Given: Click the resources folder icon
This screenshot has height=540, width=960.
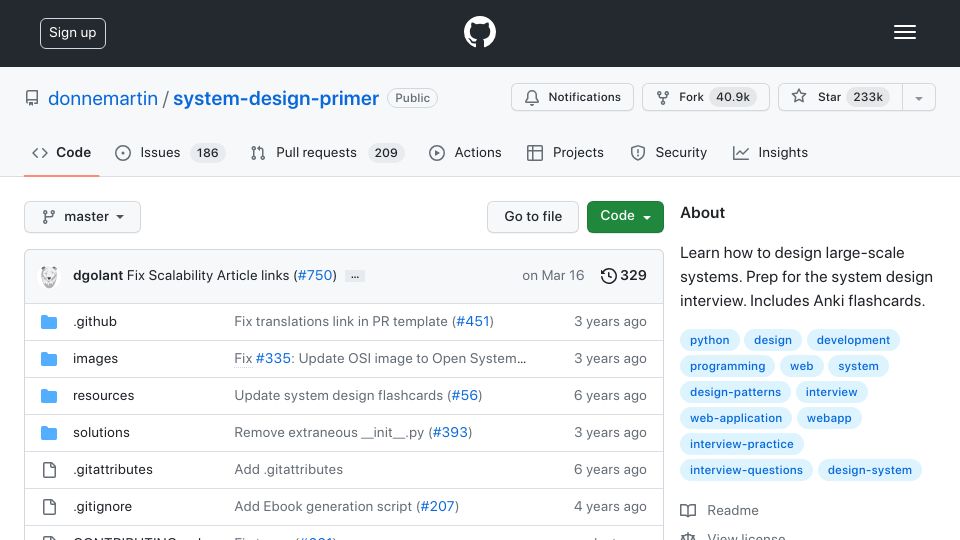Looking at the screenshot, I should click(x=49, y=396).
